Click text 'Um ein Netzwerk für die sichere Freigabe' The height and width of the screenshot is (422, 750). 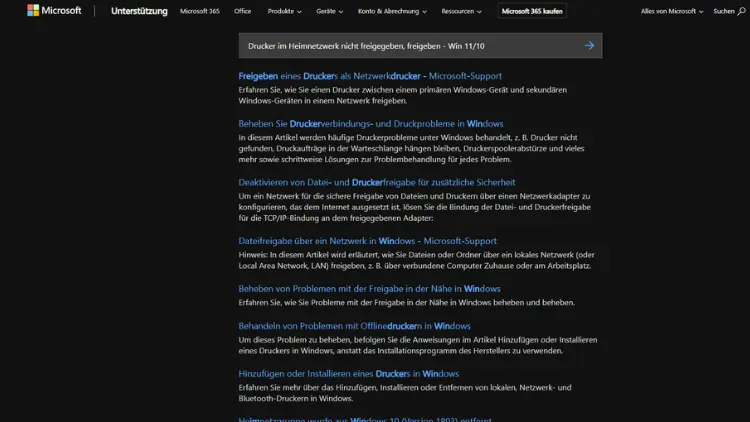pyautogui.click(x=415, y=207)
